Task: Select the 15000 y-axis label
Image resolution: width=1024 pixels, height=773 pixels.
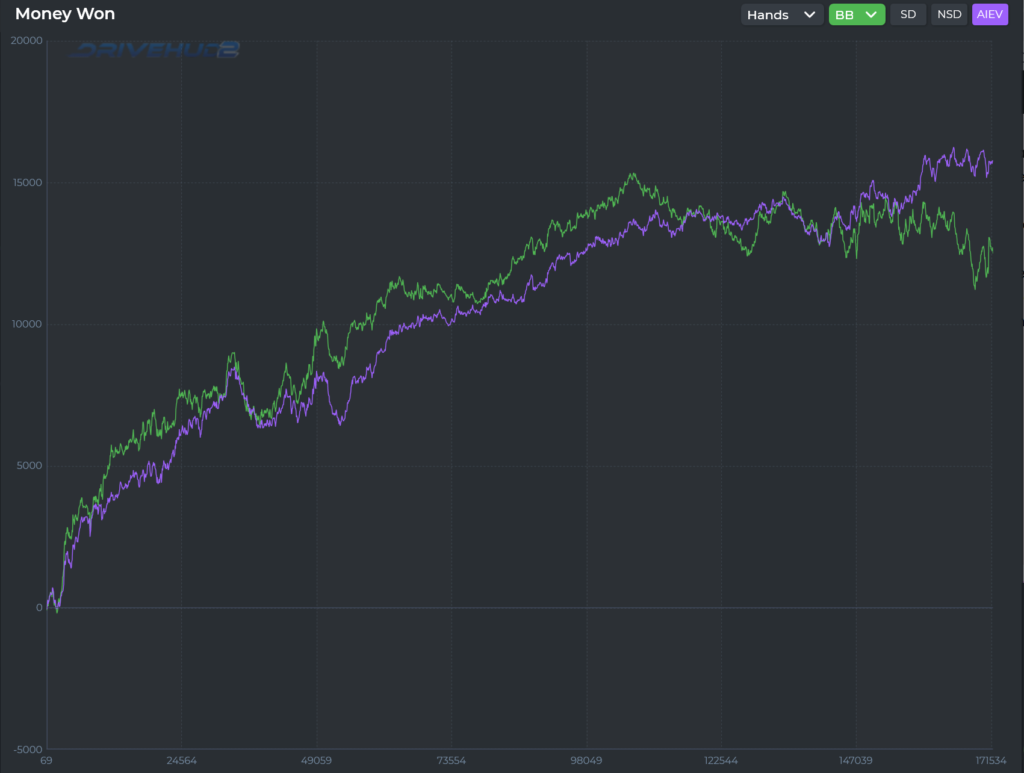Action: 24,183
